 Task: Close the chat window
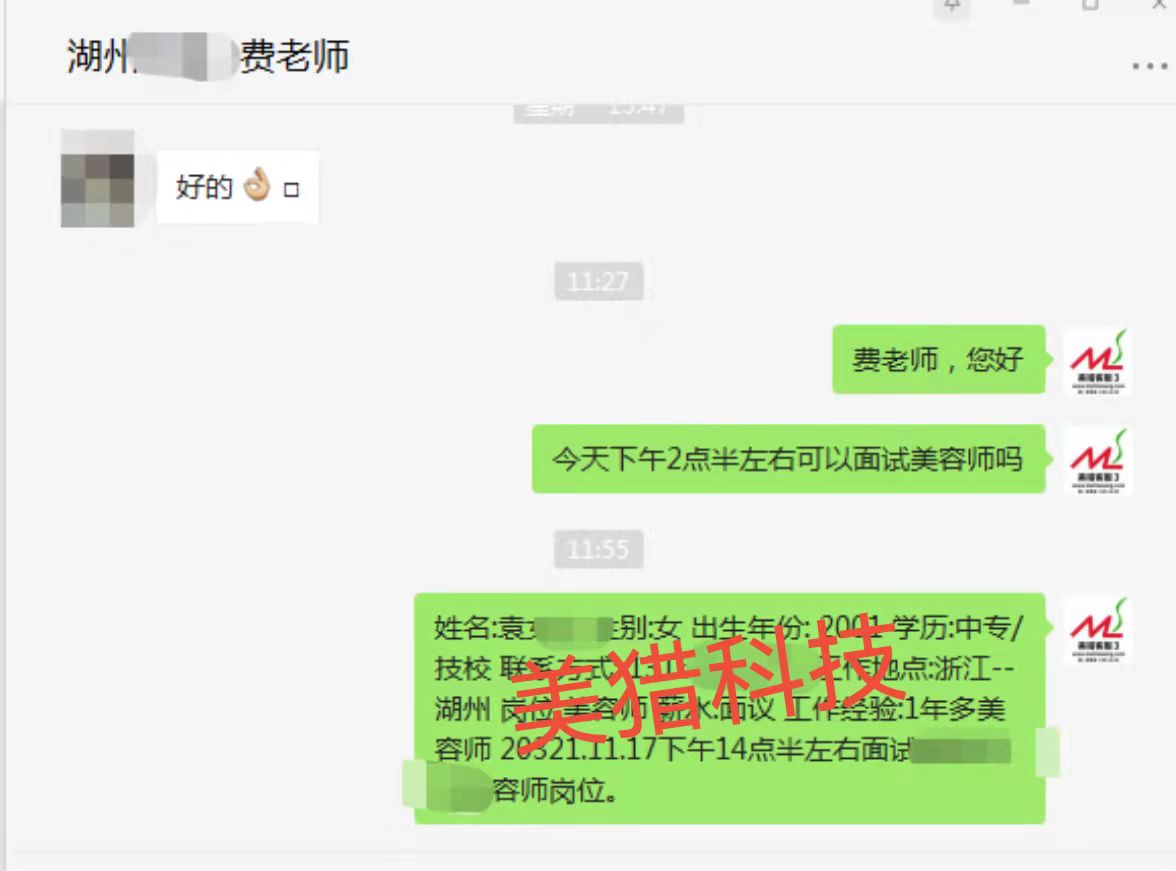pos(1160,5)
